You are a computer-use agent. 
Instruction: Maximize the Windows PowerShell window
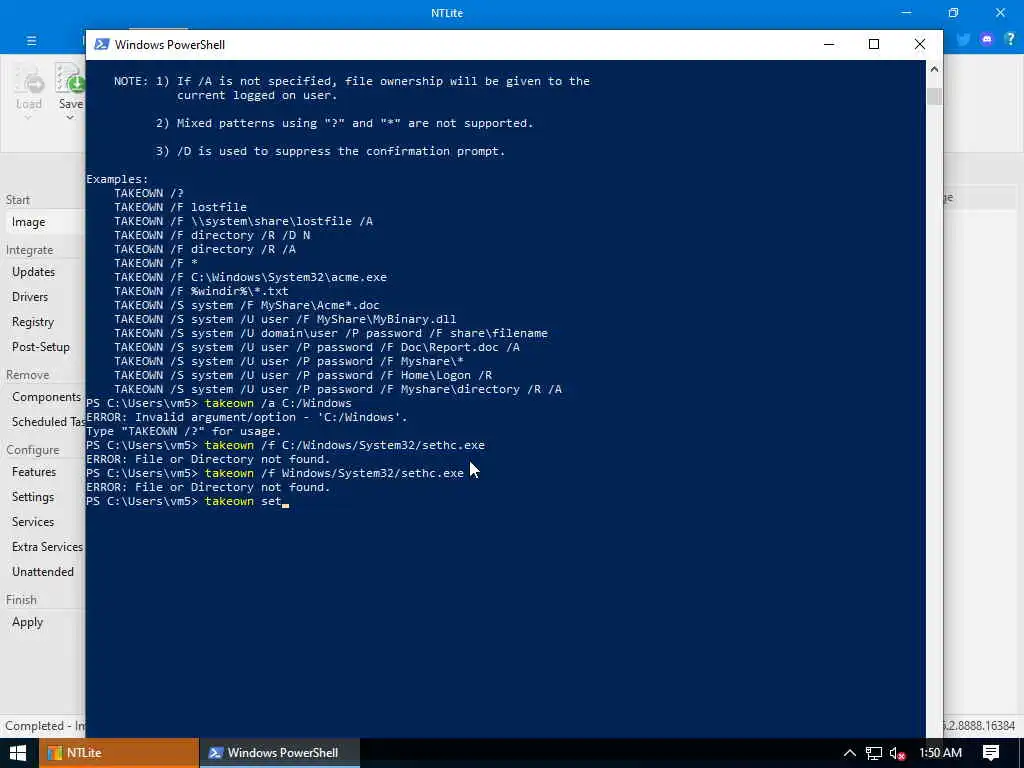tap(874, 44)
